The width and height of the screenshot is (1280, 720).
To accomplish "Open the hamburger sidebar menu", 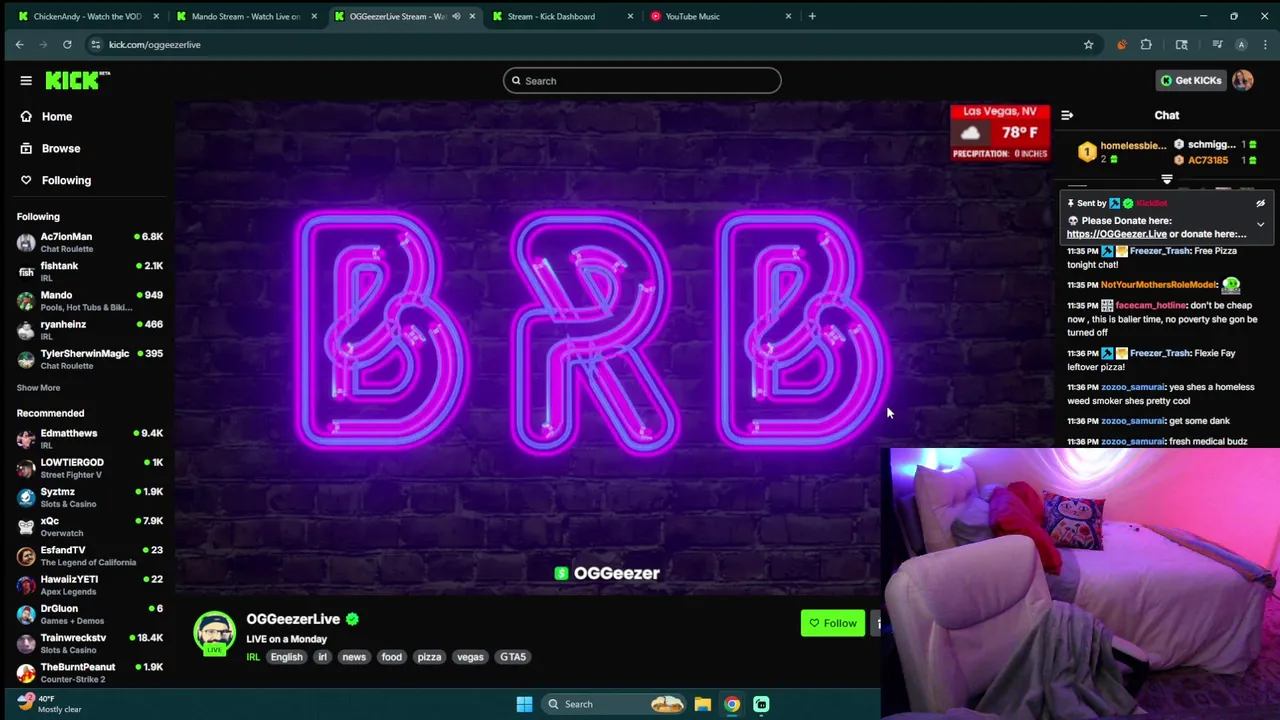I will point(26,81).
